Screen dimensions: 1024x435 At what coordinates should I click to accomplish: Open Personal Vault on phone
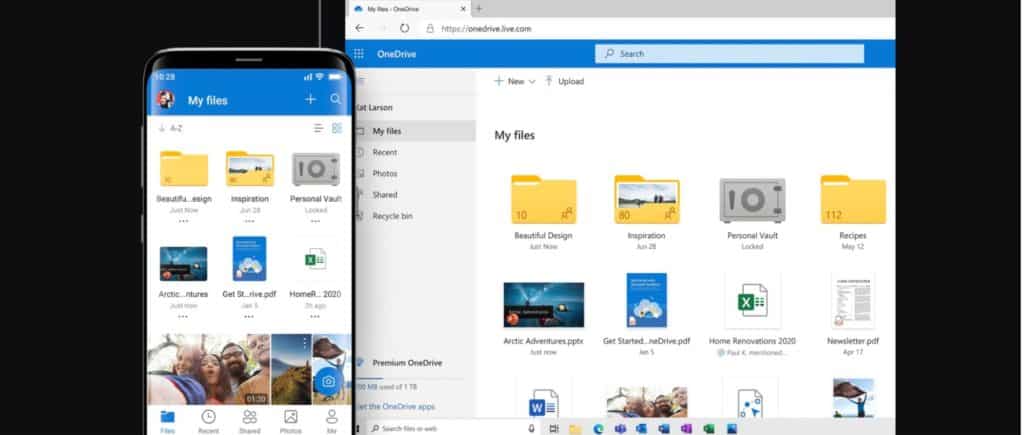[x=315, y=170]
